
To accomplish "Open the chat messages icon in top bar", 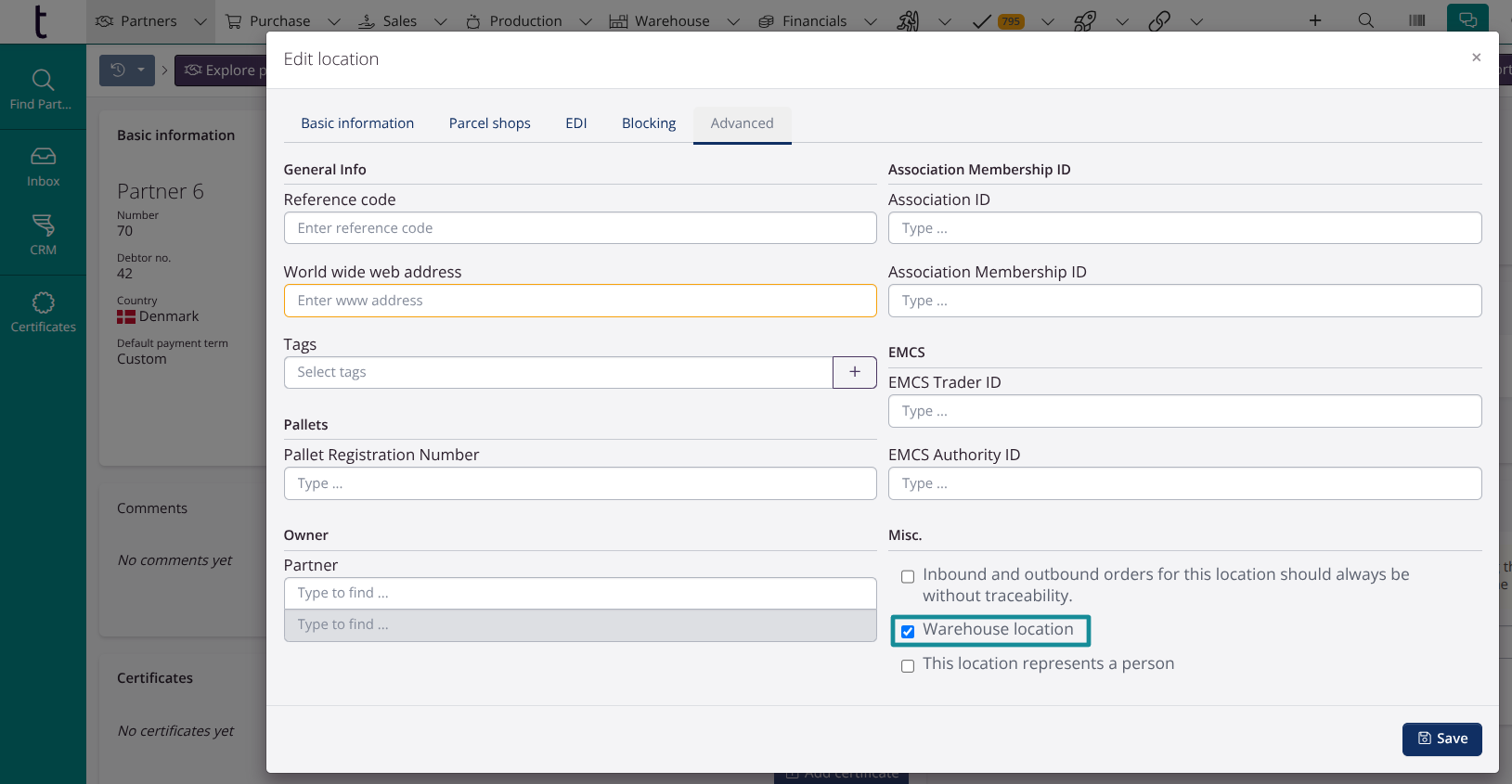I will (x=1467, y=20).
